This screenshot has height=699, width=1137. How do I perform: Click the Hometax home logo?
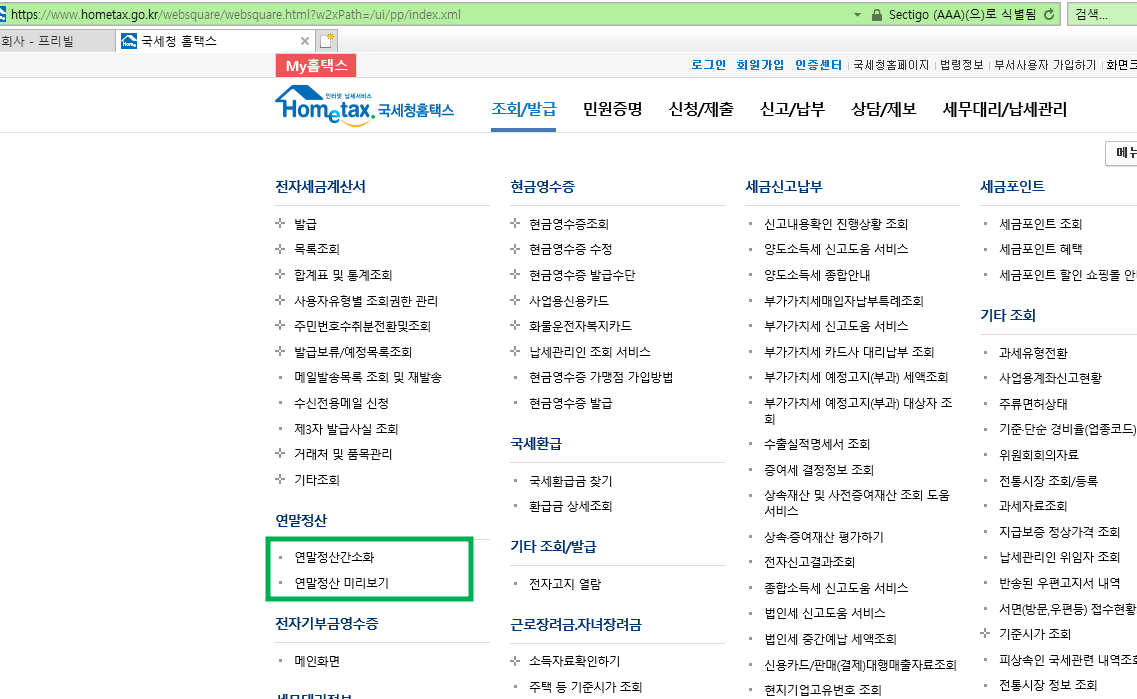point(365,106)
